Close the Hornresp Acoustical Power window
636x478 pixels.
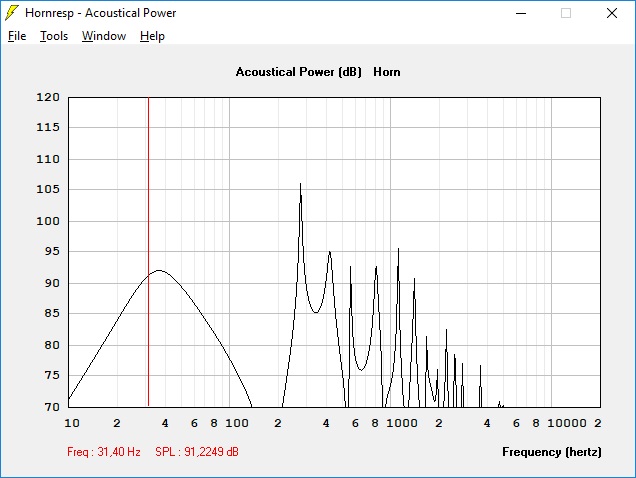612,13
